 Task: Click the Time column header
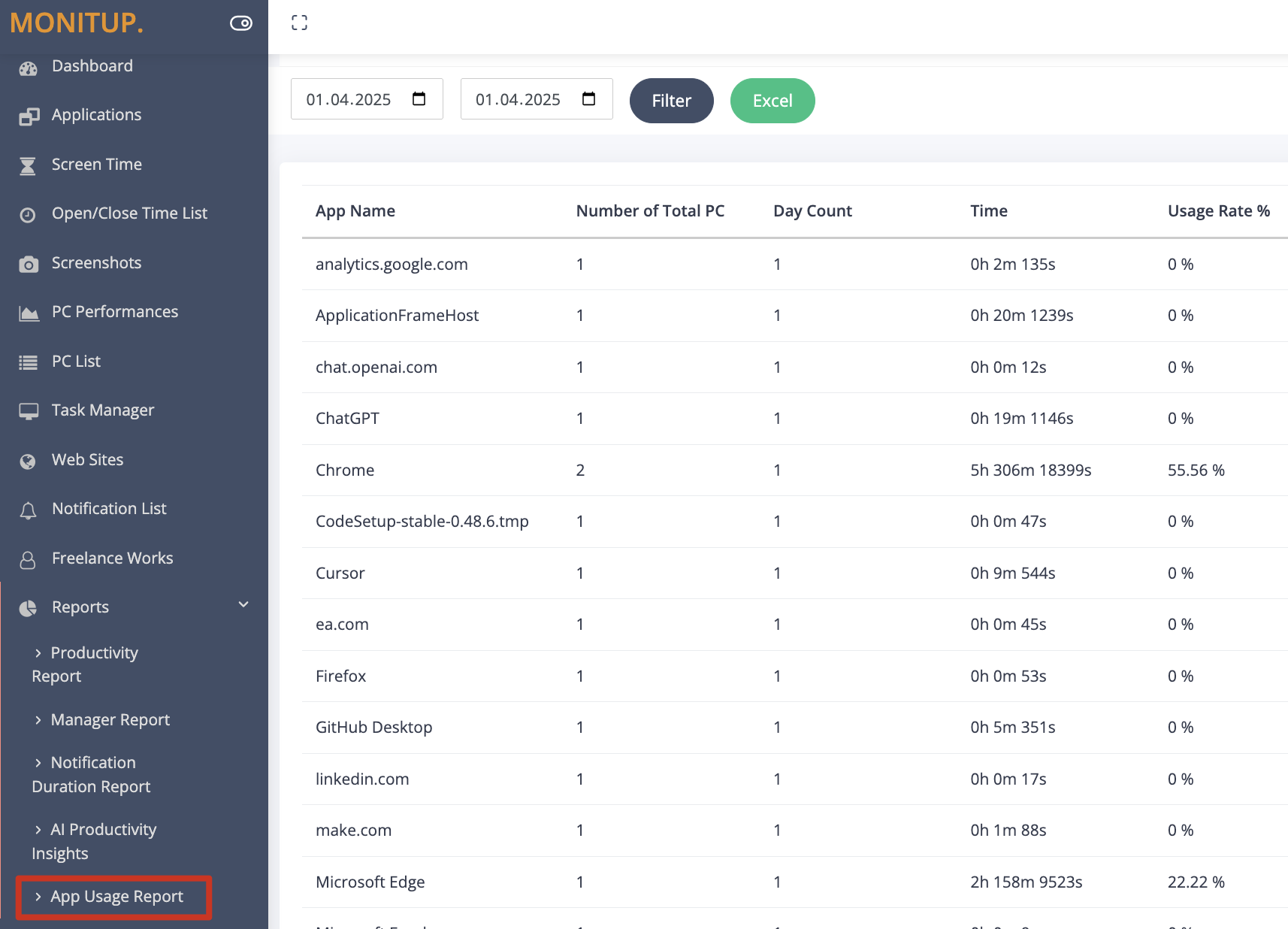(988, 211)
